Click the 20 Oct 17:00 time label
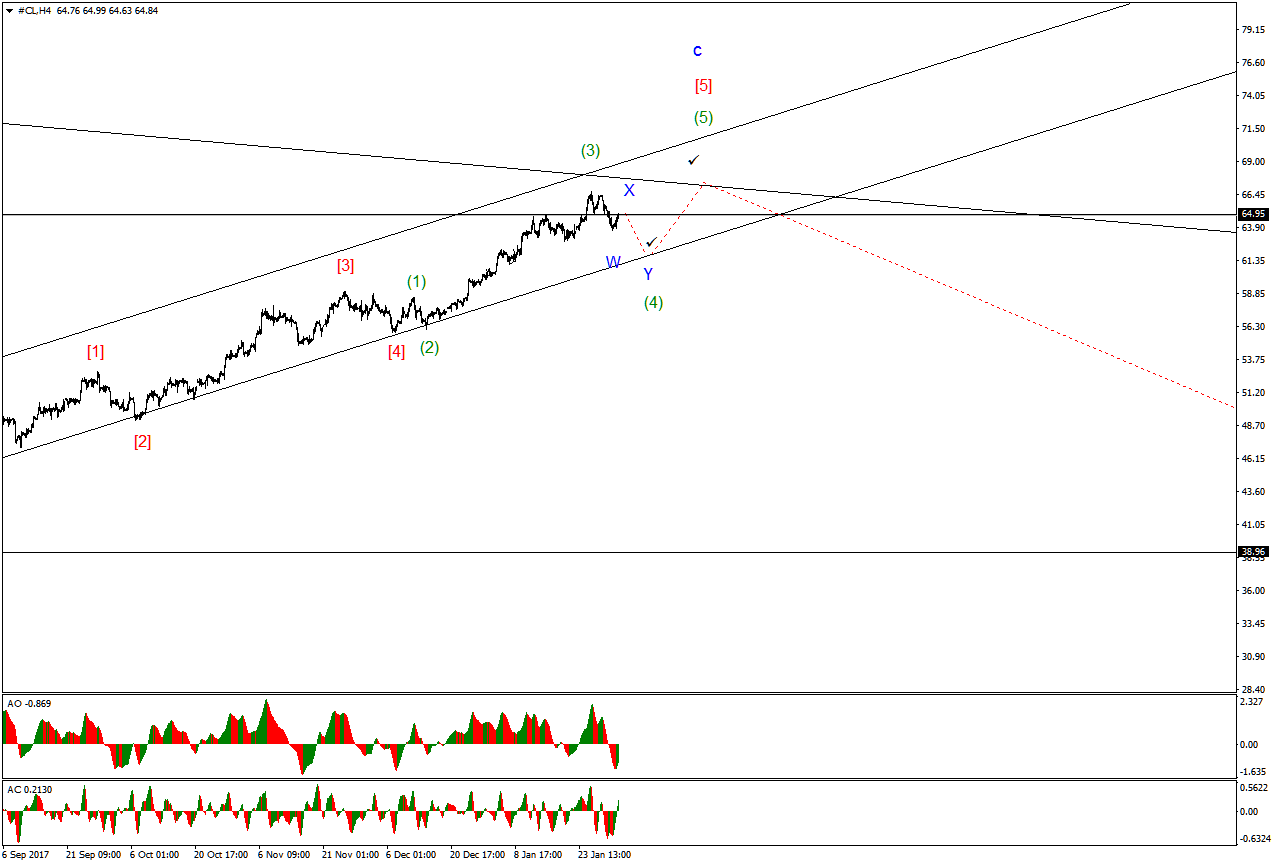This screenshot has height=866, width=1276. coord(221,855)
